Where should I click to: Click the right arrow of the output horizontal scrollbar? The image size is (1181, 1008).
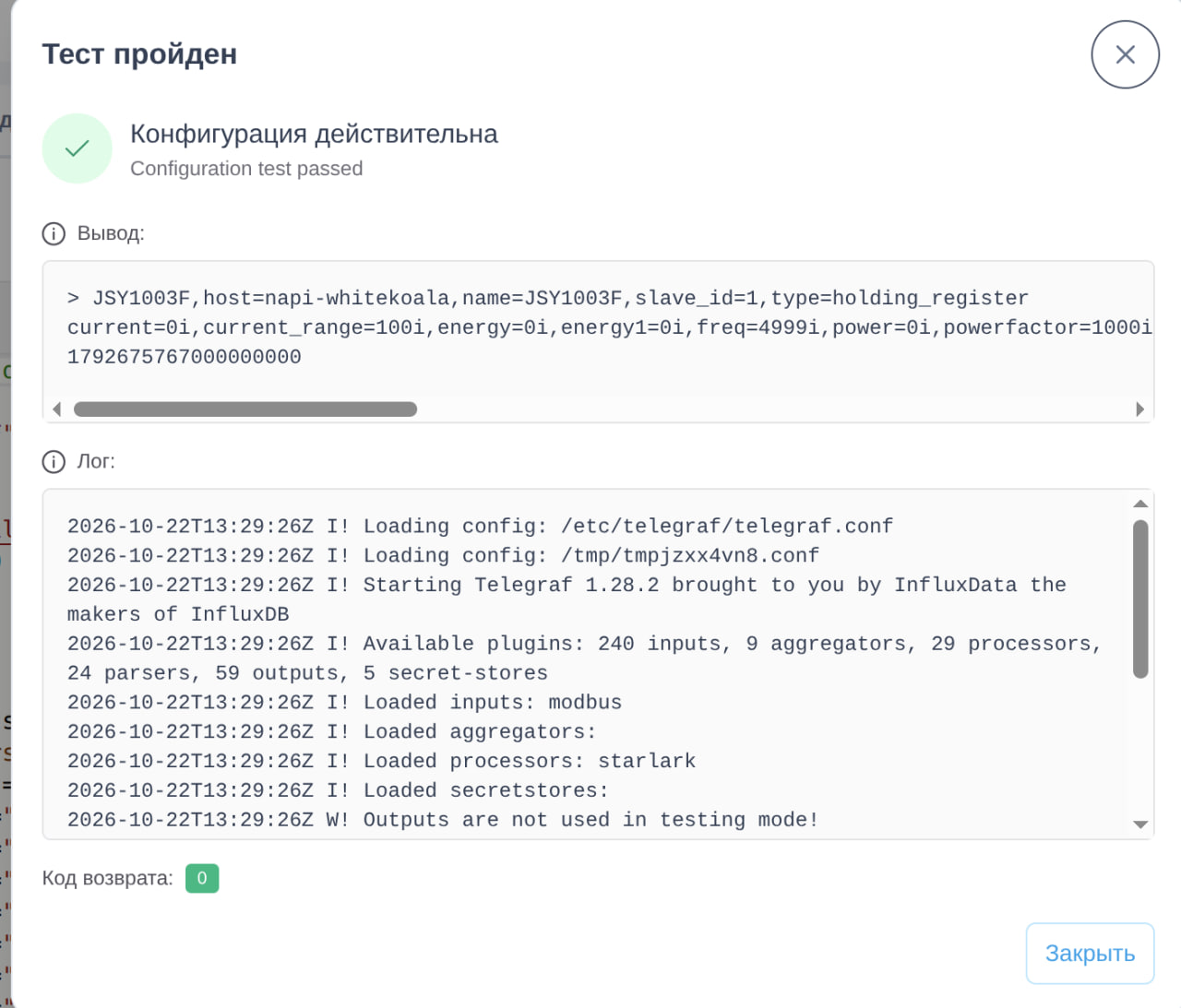[1140, 409]
